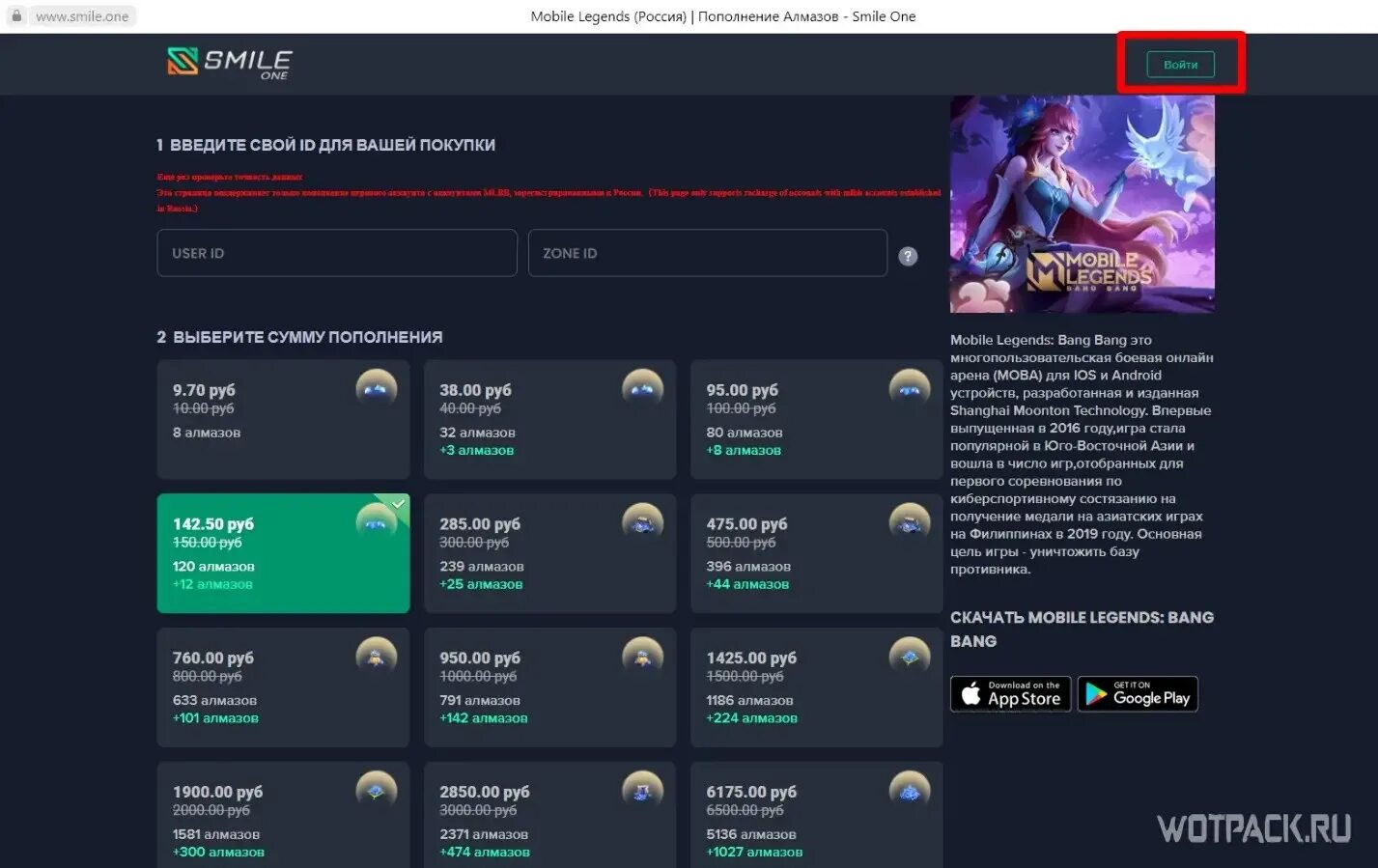Click the Mobile Legends description paragraph
Image resolution: width=1378 pixels, height=868 pixels.
pyautogui.click(x=1082, y=455)
